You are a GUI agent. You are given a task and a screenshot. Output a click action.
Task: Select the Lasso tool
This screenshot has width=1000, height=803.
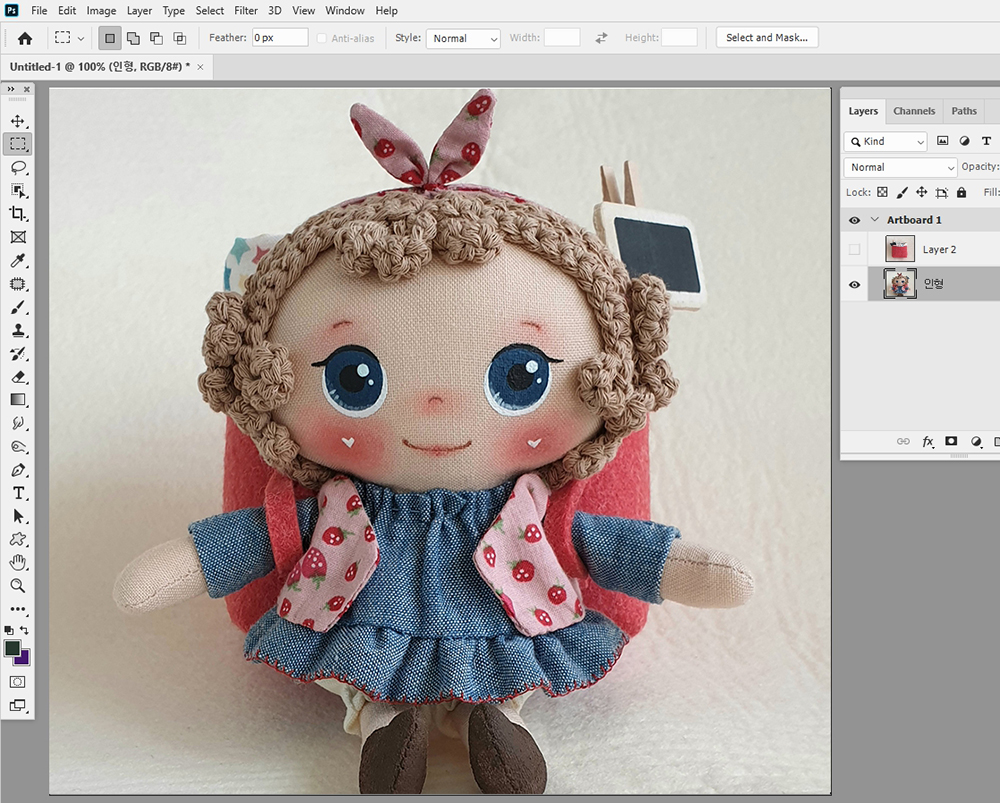(18, 168)
